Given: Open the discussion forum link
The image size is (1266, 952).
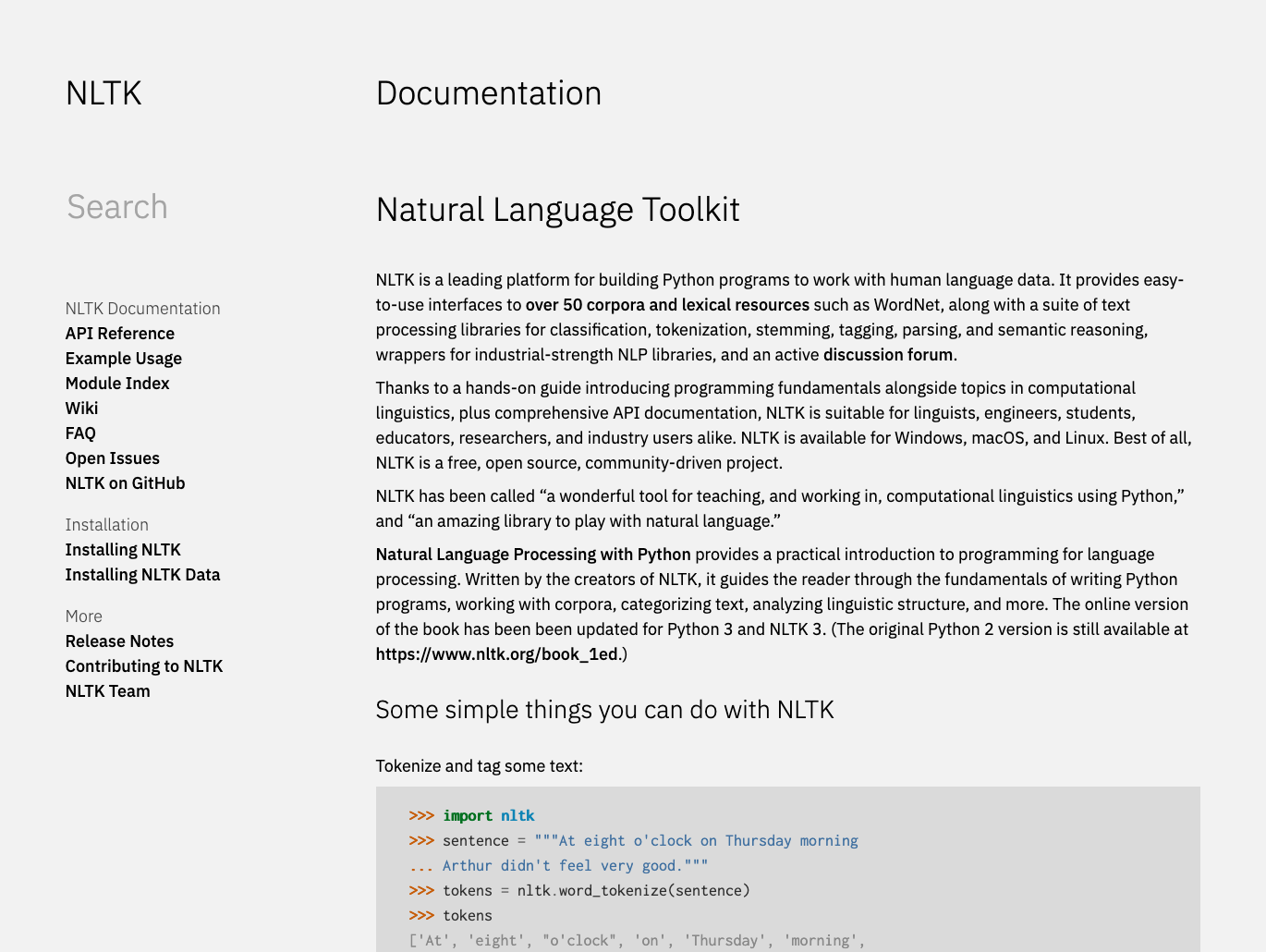Looking at the screenshot, I should (887, 355).
